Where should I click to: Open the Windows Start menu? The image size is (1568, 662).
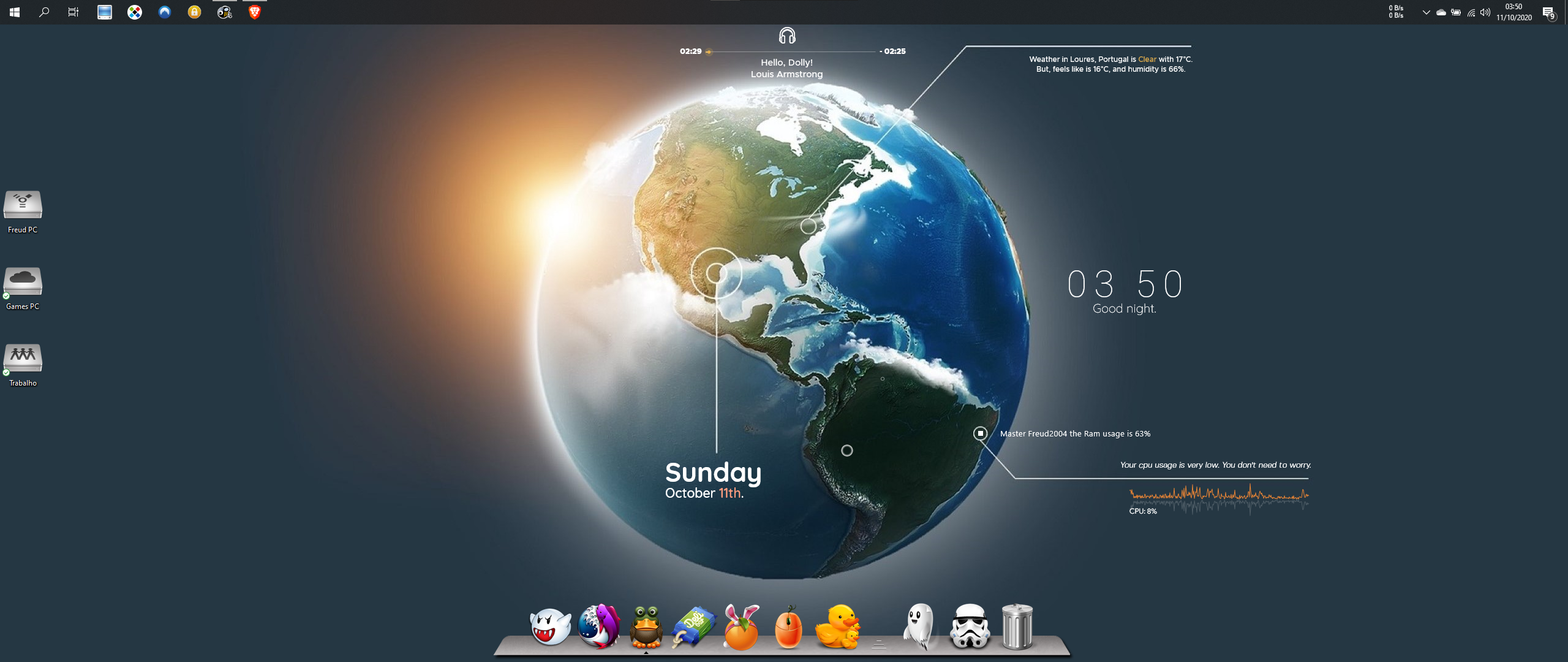pyautogui.click(x=15, y=12)
